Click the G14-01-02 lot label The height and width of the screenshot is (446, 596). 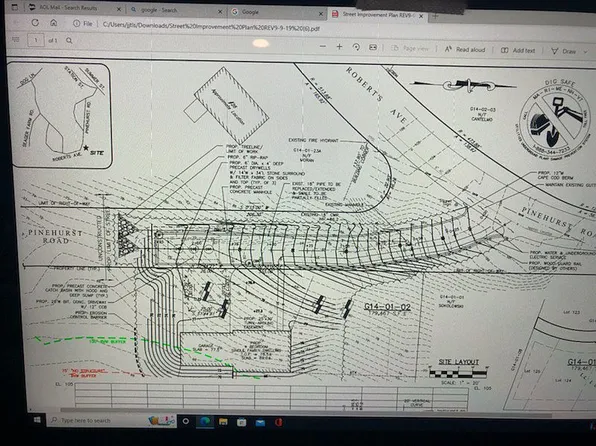tap(388, 307)
